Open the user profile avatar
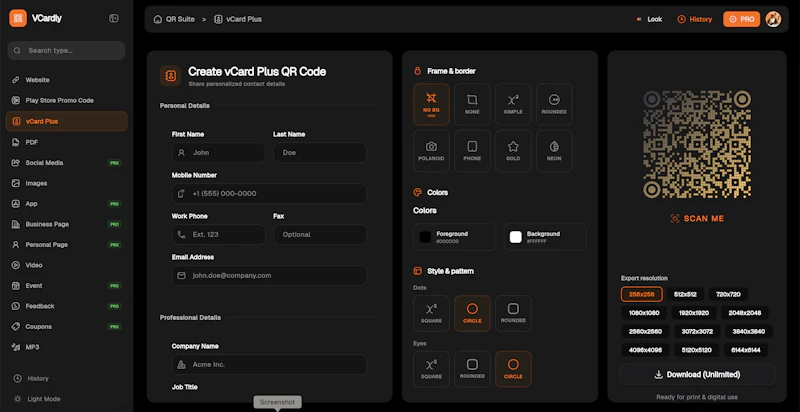 (773, 19)
